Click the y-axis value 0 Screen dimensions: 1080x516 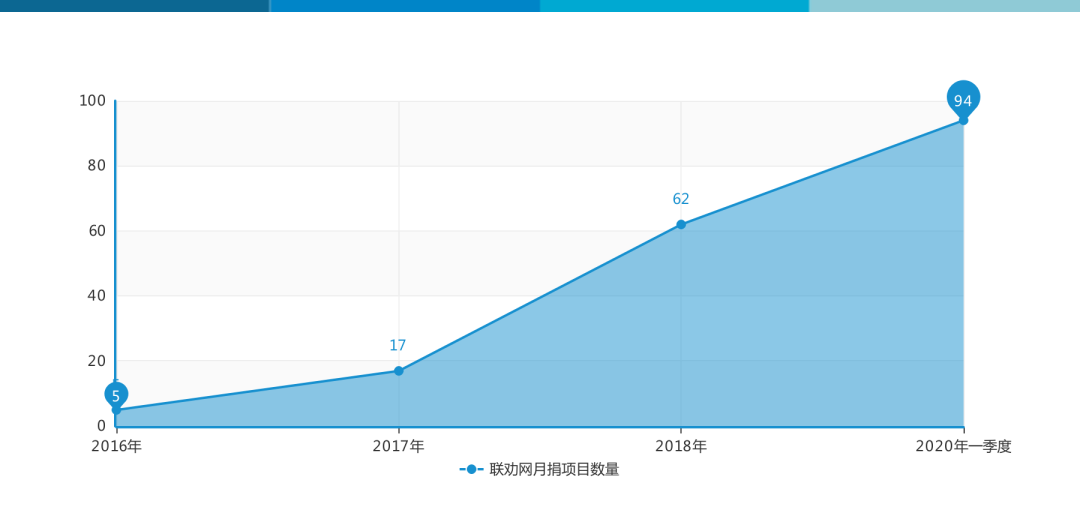(x=101, y=426)
